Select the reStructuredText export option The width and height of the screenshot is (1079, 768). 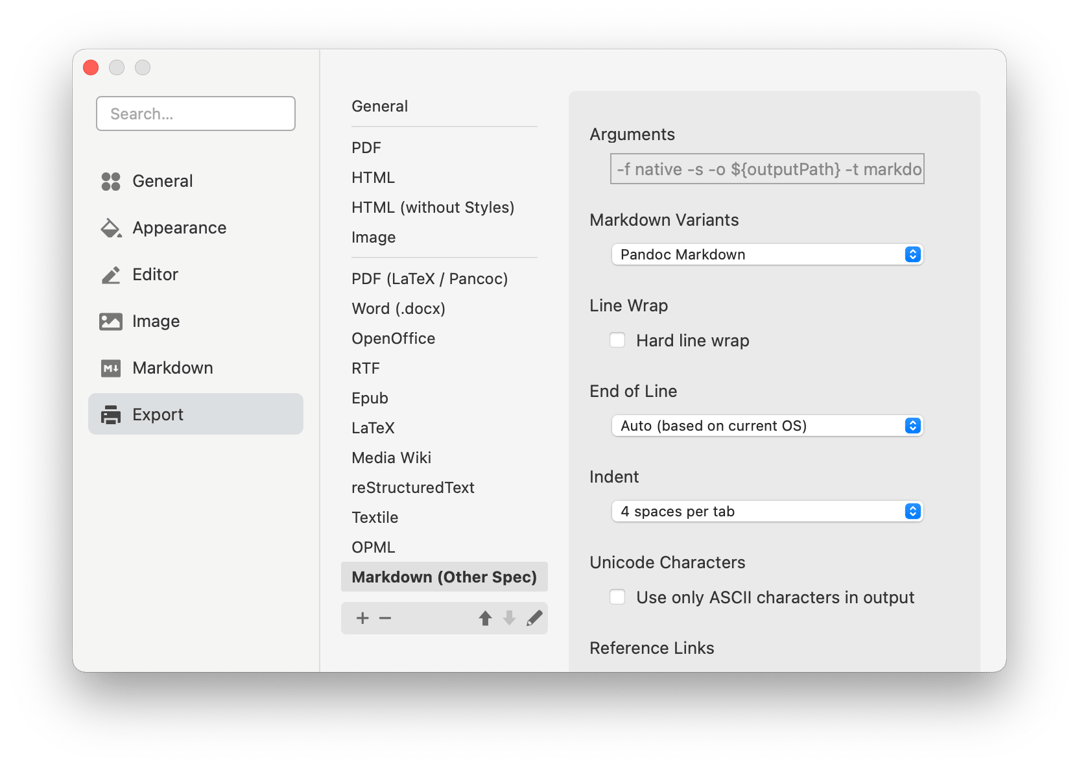click(413, 488)
